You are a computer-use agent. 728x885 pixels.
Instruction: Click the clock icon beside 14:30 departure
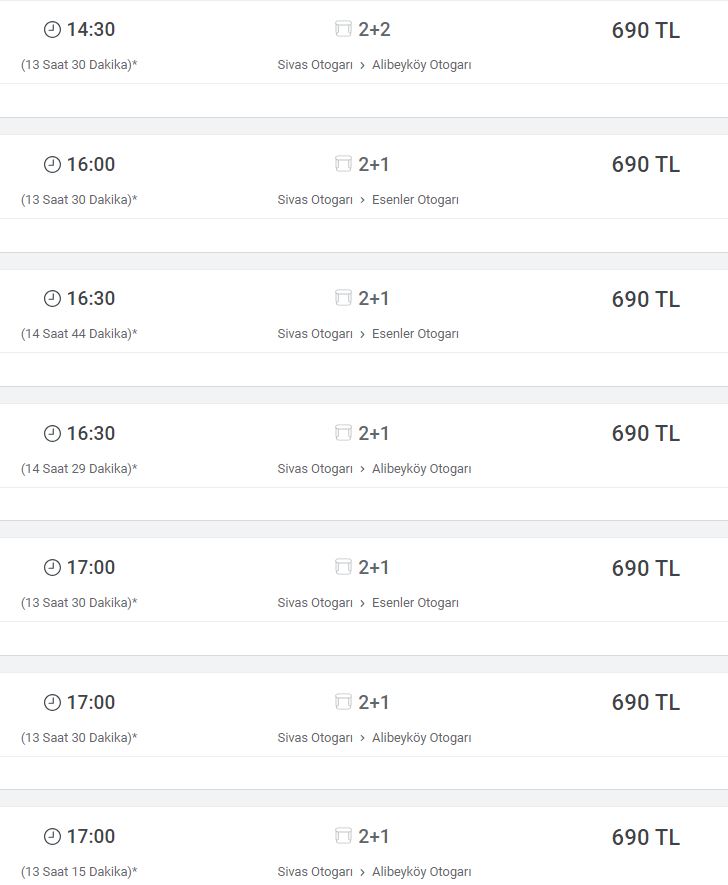52,30
